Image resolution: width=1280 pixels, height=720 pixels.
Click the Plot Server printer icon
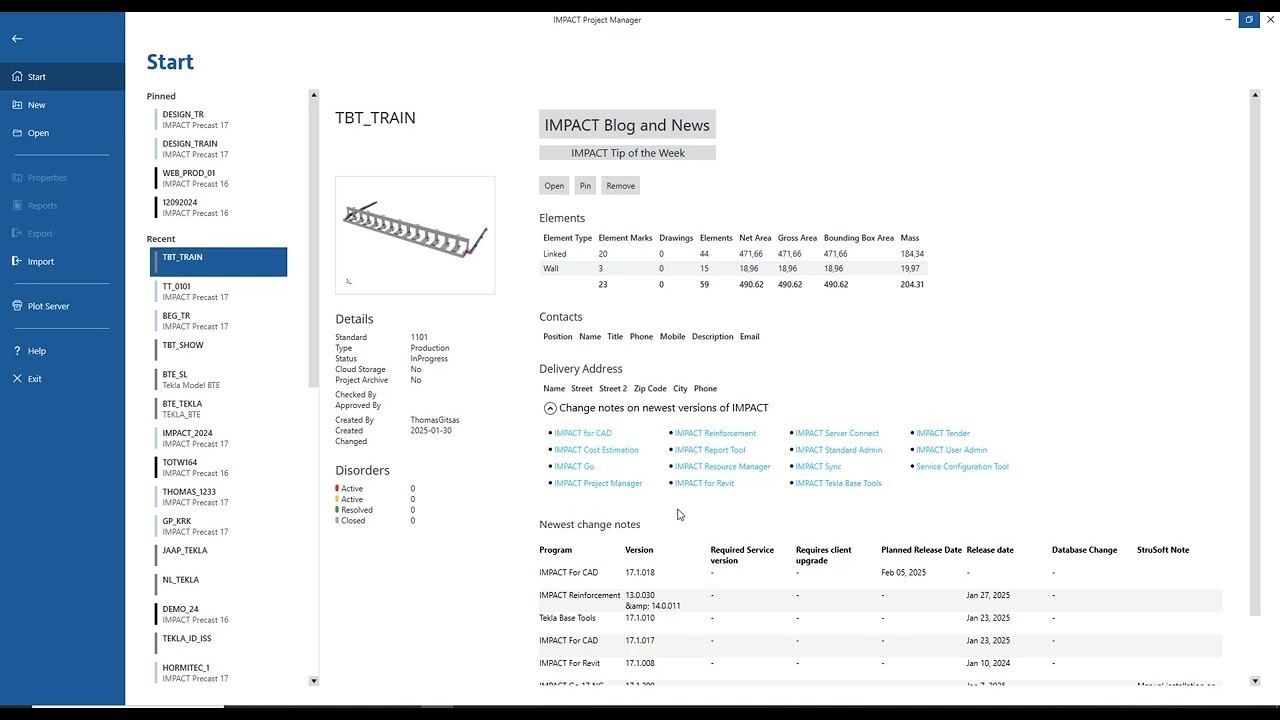point(17,306)
